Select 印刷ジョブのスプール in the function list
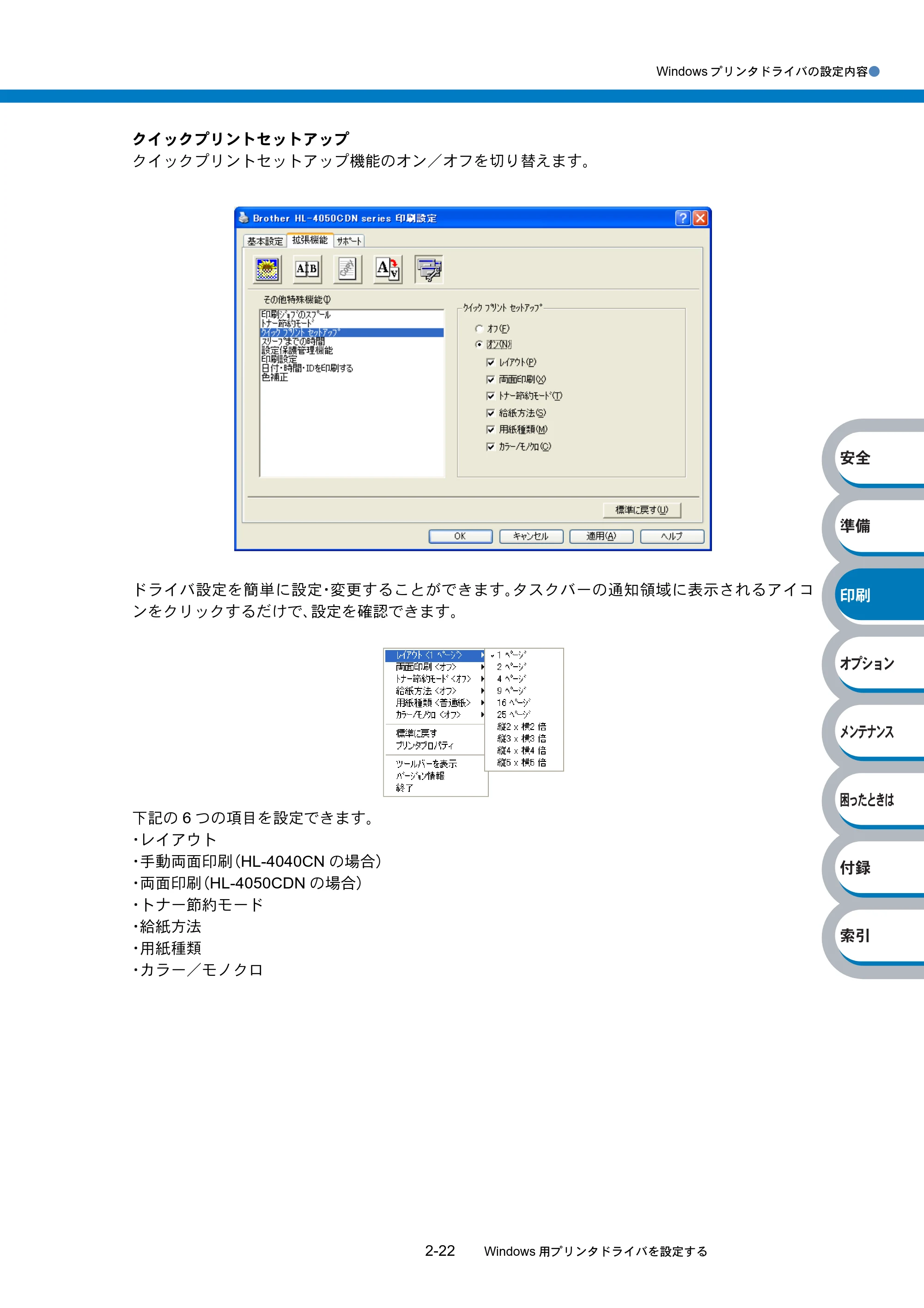Image resolution: width=924 pixels, height=1308 pixels. point(352,315)
